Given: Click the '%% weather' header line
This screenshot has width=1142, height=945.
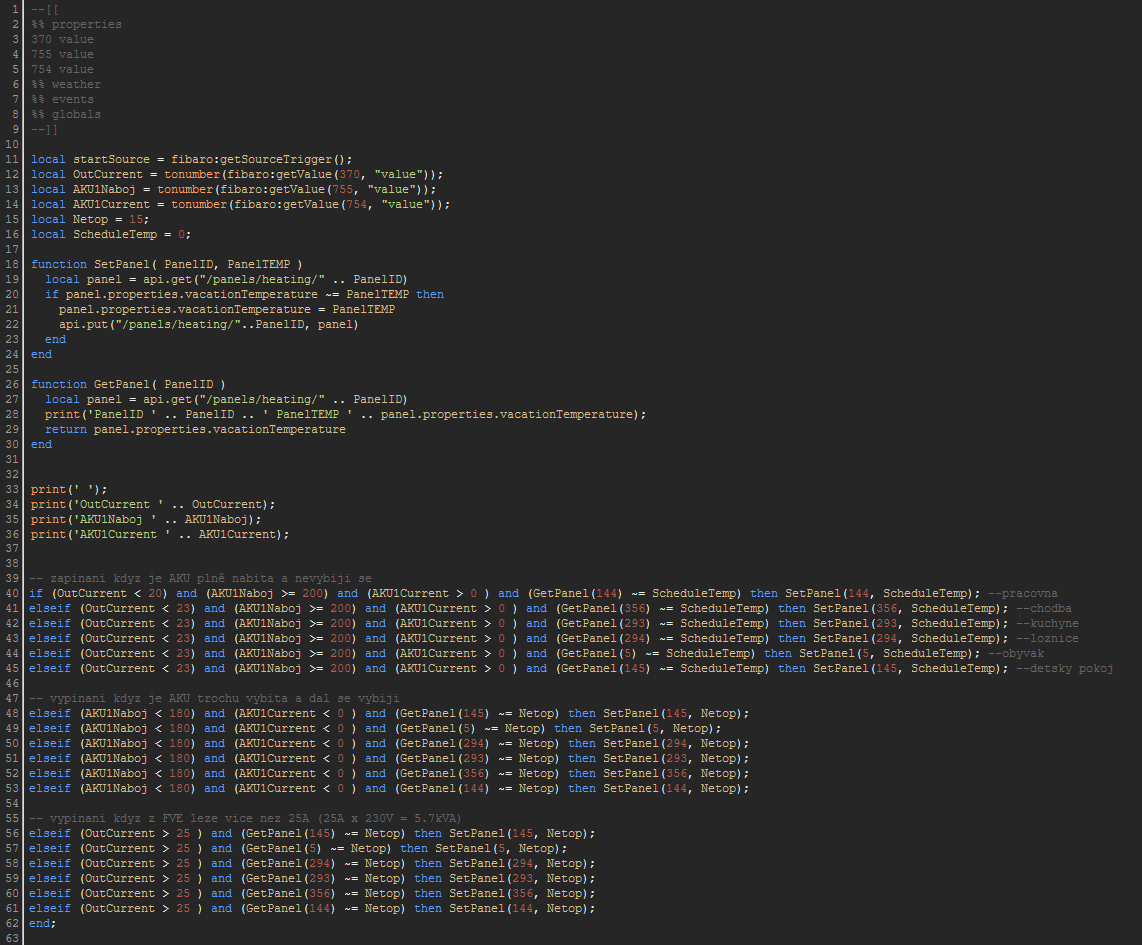Looking at the screenshot, I should (66, 84).
